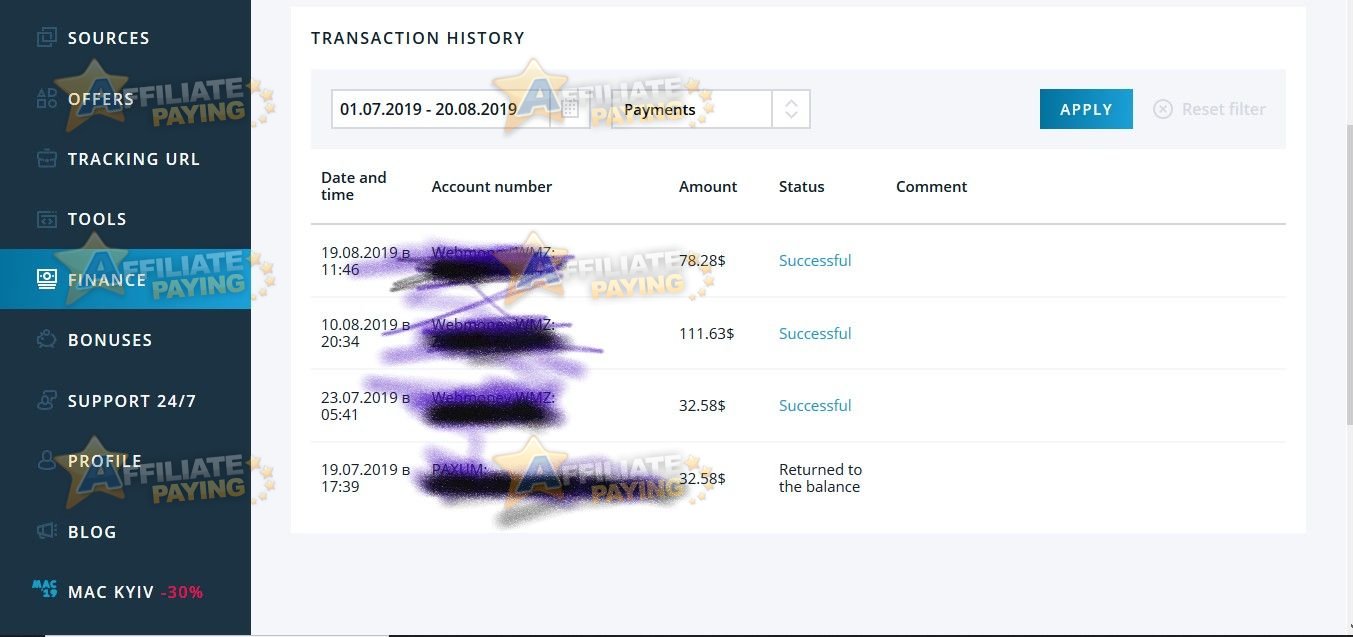The image size is (1353, 637).
Task: Go to the Profile section
Action: coord(125,461)
